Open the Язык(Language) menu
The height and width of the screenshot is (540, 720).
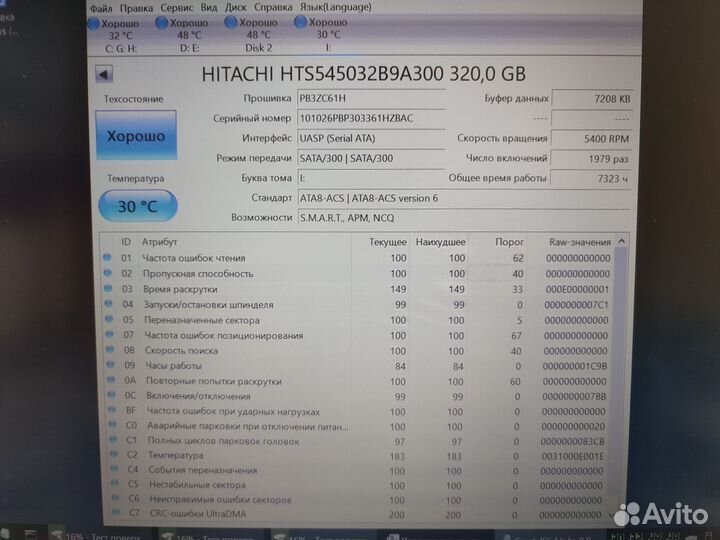click(336, 7)
